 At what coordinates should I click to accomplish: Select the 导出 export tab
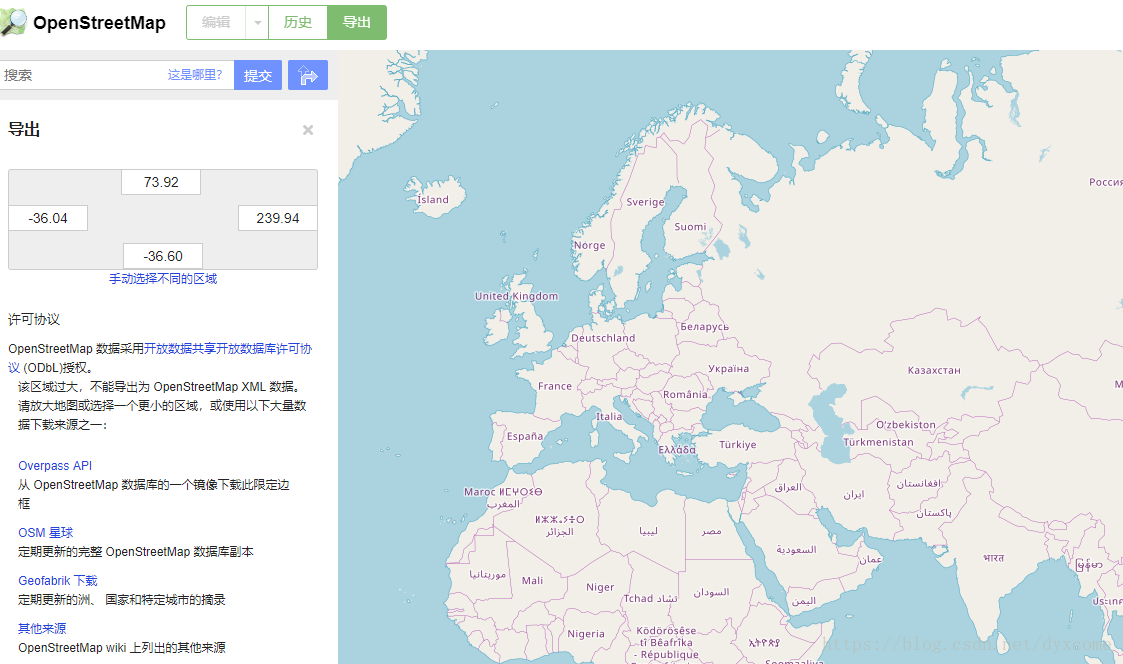click(x=357, y=22)
